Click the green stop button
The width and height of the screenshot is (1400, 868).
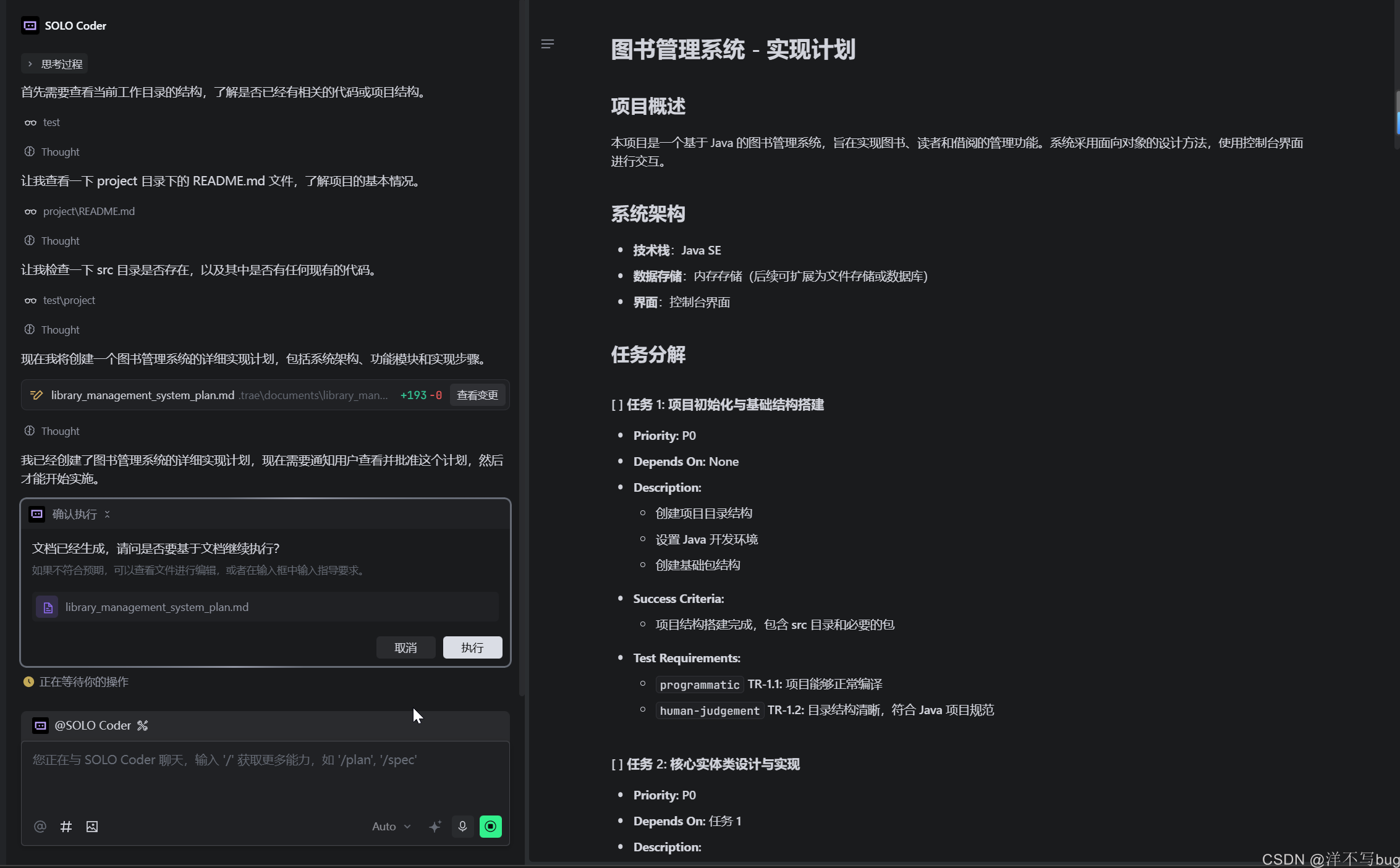click(x=491, y=827)
